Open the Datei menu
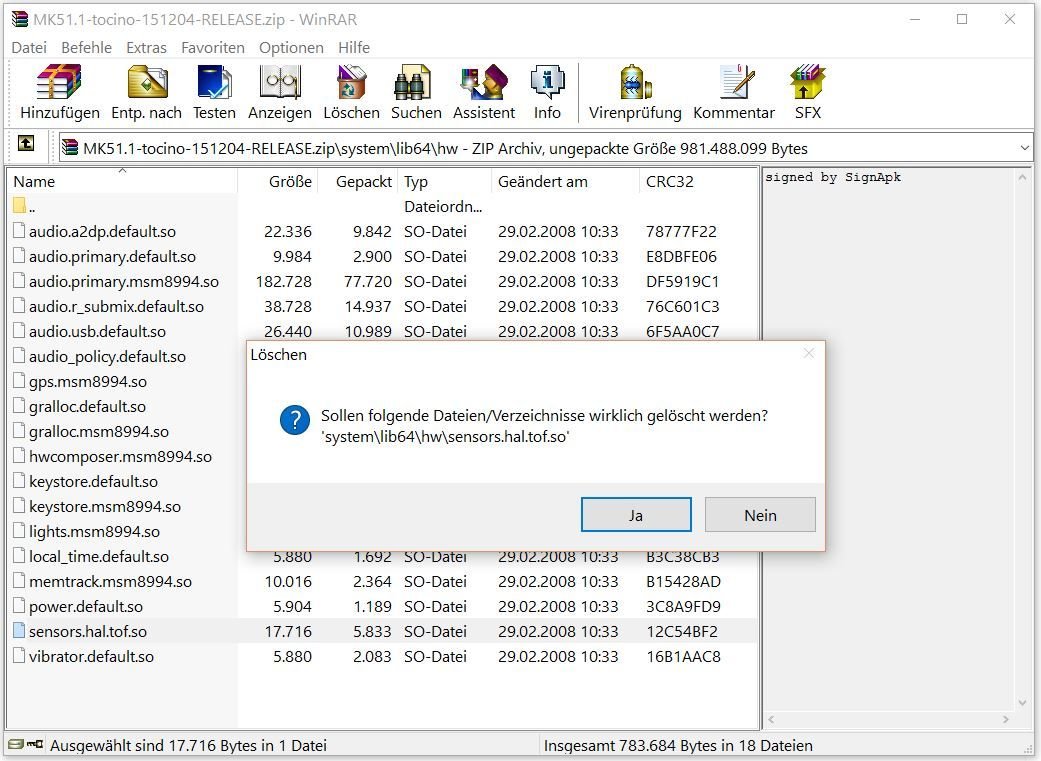This screenshot has width=1041, height=761. 29,48
